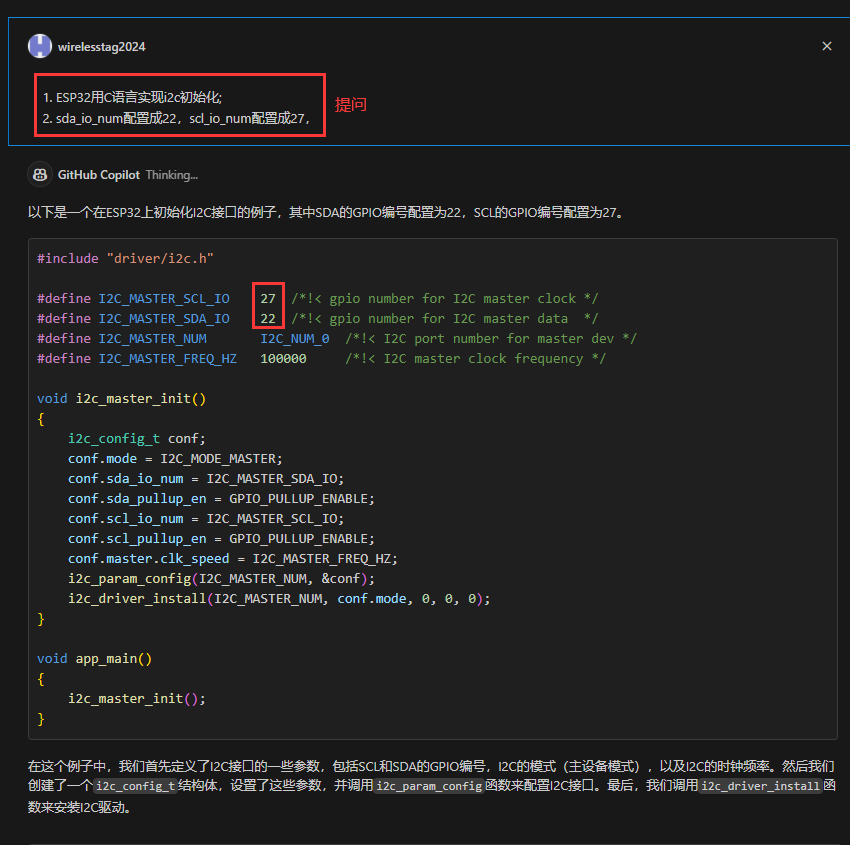The width and height of the screenshot is (850, 845).
Task: Click the highlighted number 27 in red box
Action: click(x=267, y=298)
